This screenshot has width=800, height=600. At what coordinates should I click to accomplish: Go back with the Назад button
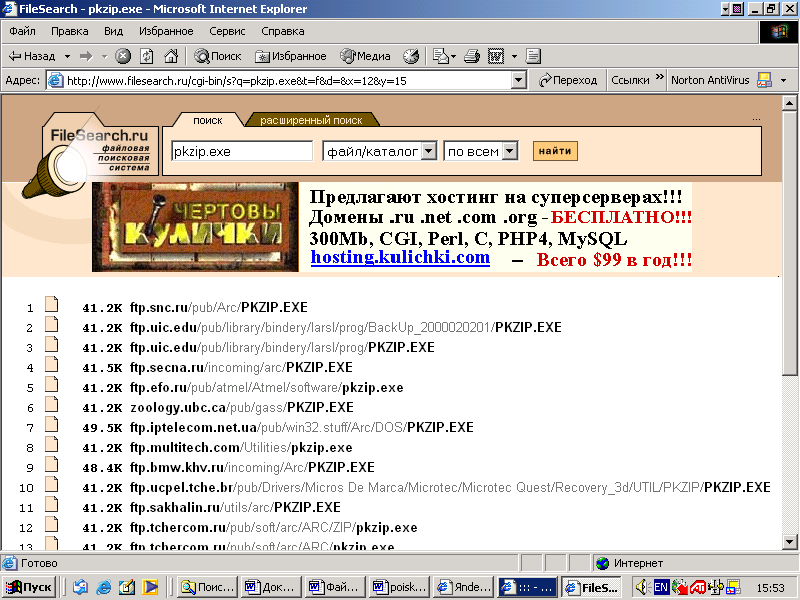coord(32,56)
